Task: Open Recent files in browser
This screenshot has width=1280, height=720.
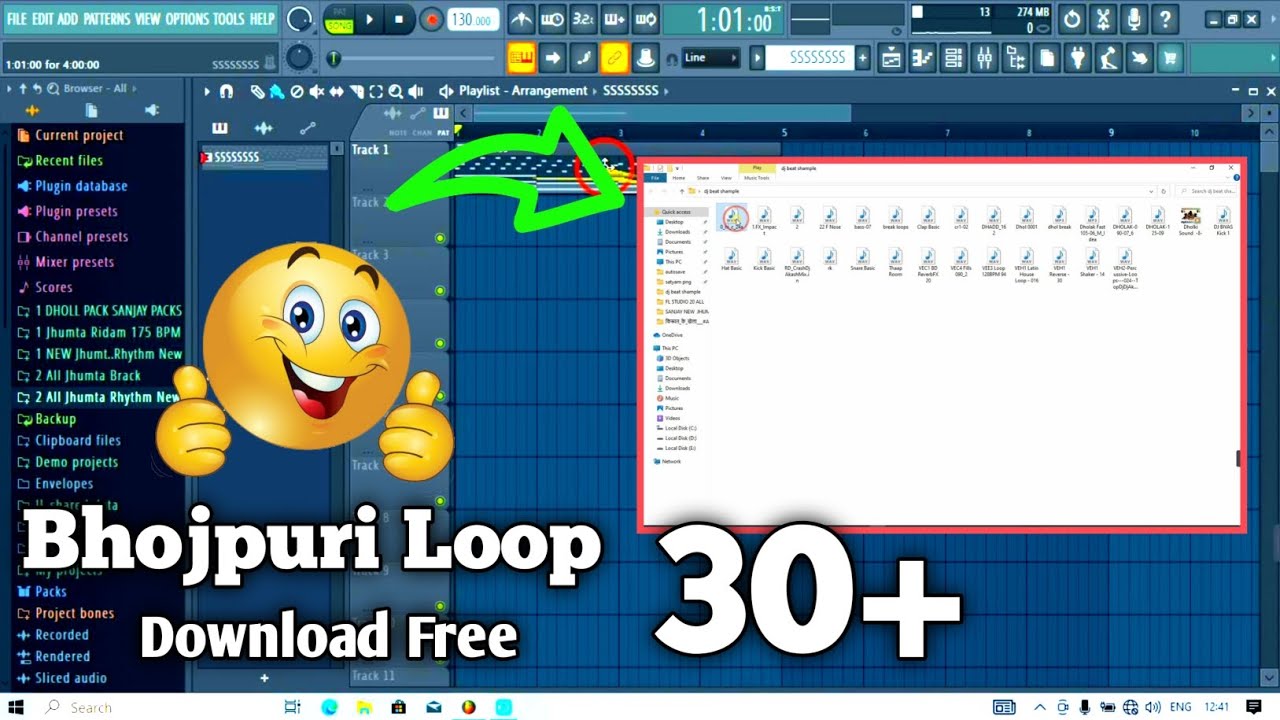Action: point(68,160)
